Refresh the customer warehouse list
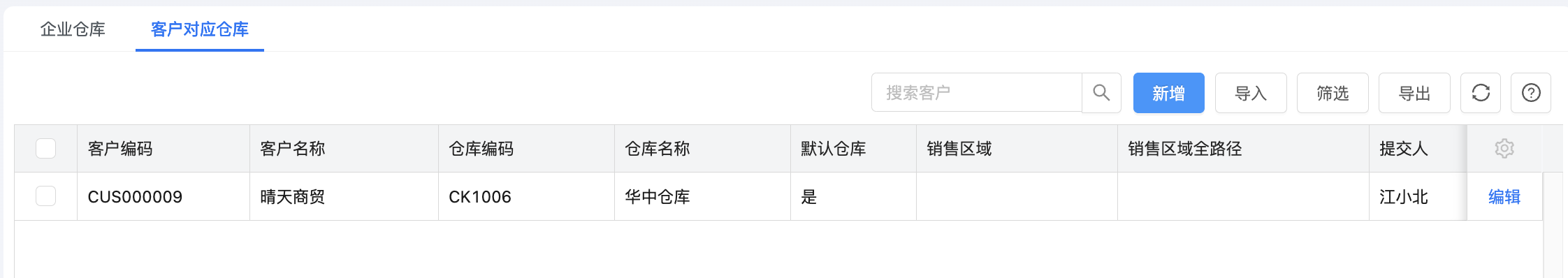The image size is (1568, 278). click(x=1481, y=93)
